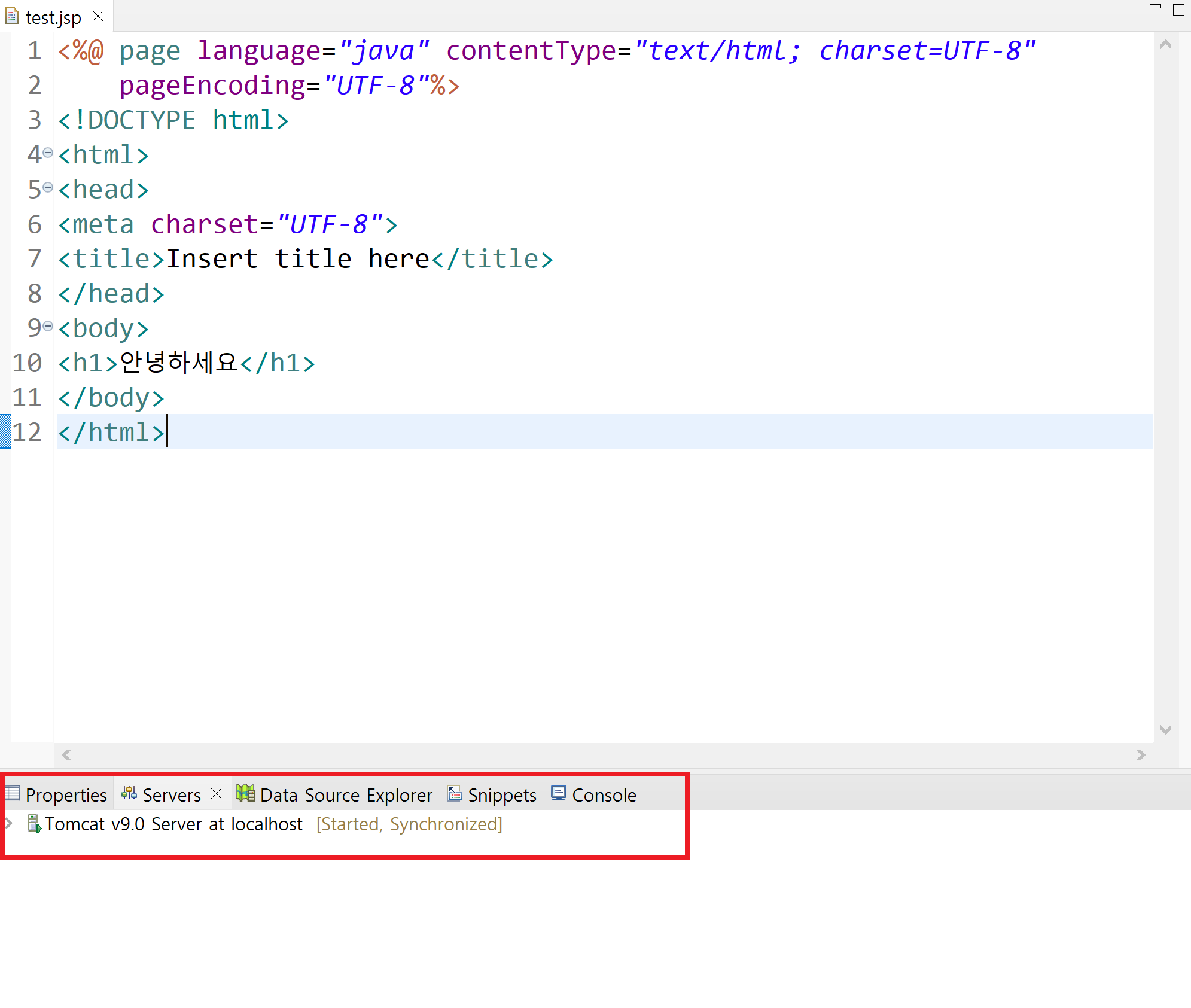Image resolution: width=1191 pixels, height=1008 pixels.
Task: Click the vertical scrollbar down arrow
Action: 1165,729
